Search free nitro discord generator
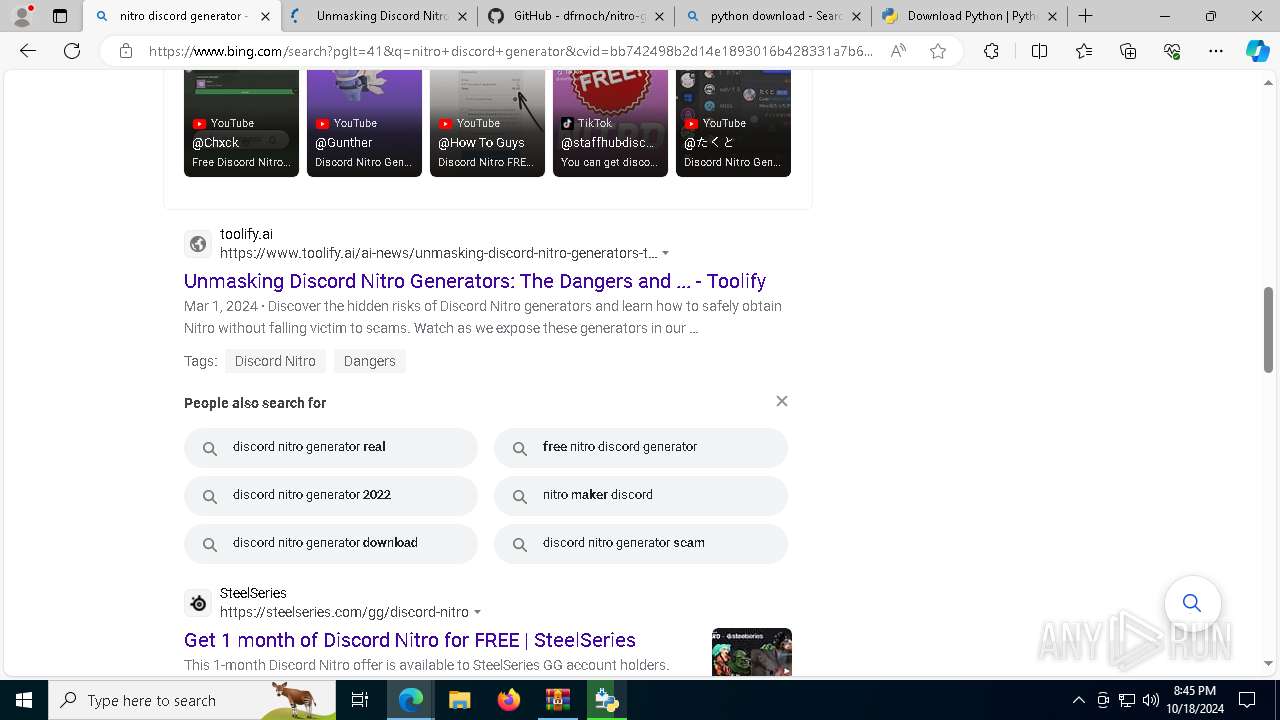Image resolution: width=1280 pixels, height=720 pixels. click(x=641, y=448)
